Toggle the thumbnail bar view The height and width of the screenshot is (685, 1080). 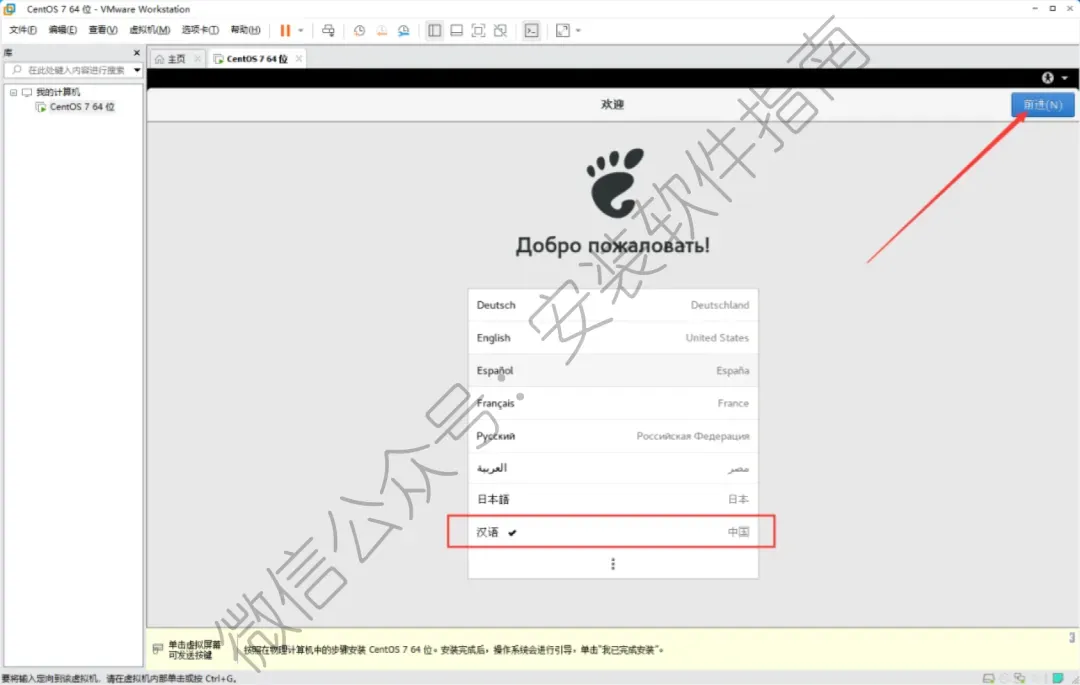[x=456, y=30]
